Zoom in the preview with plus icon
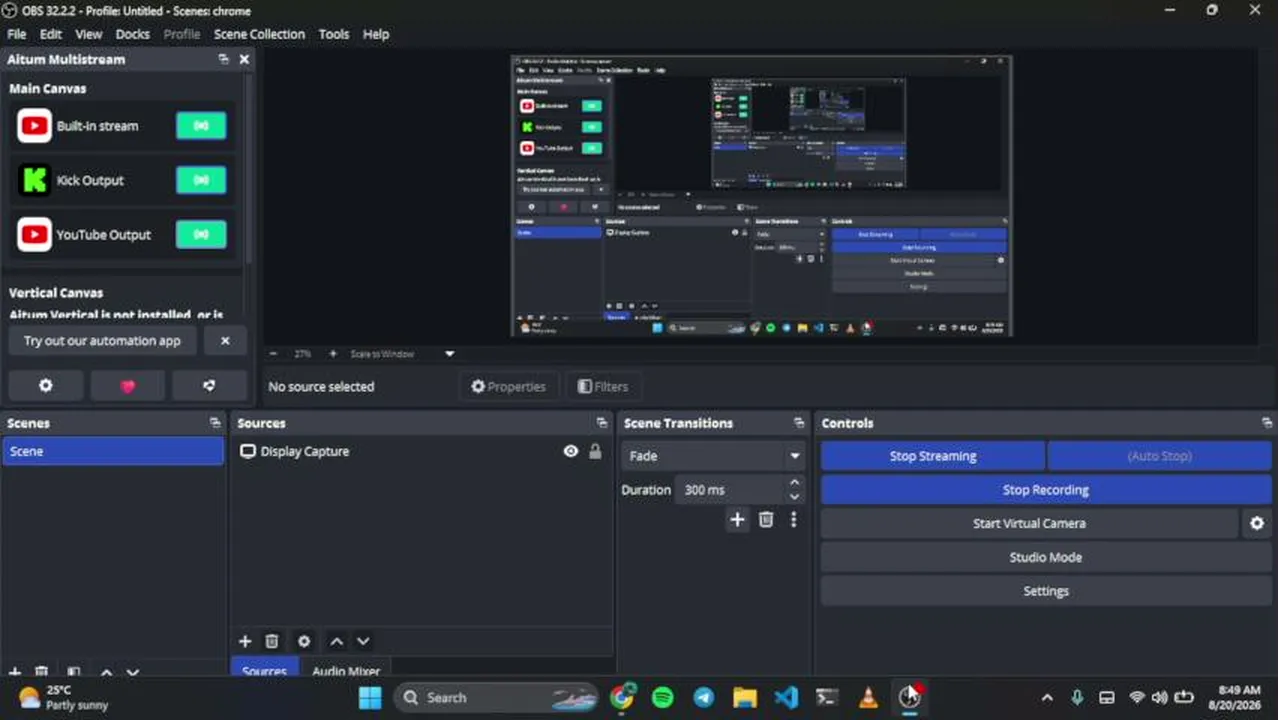 click(x=333, y=354)
